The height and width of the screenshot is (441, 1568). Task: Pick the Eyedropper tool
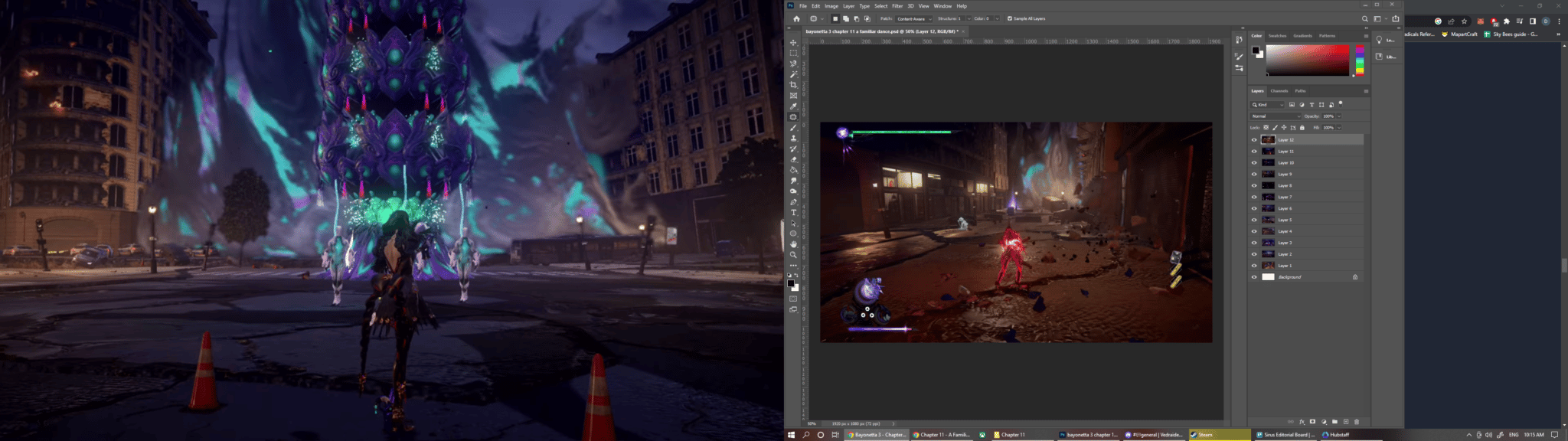793,106
